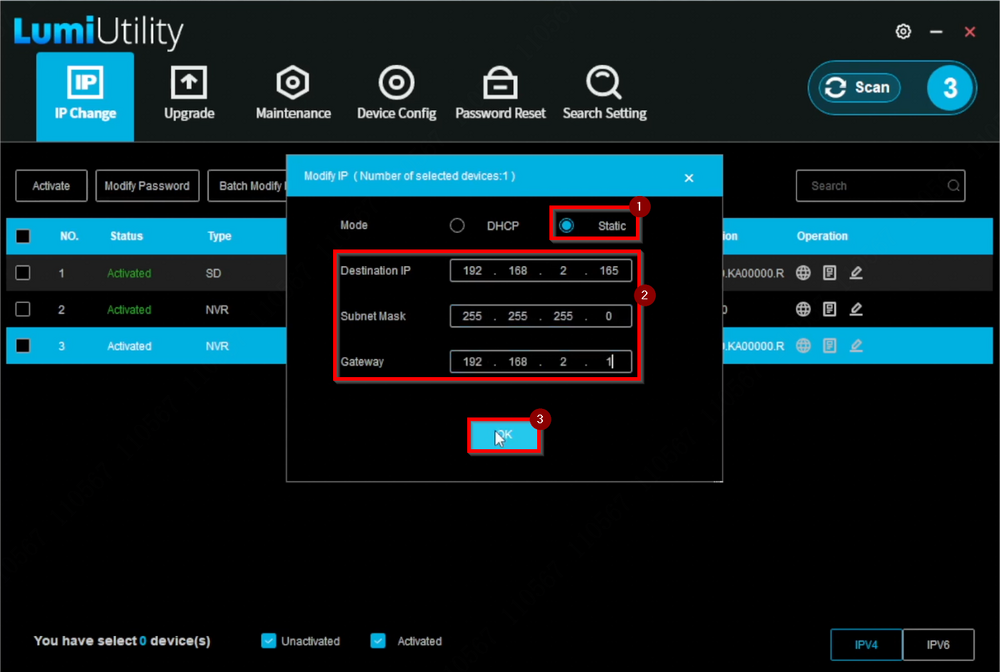This screenshot has width=1000, height=672.
Task: Click the edit pencil icon for device 2
Action: pyautogui.click(x=856, y=310)
